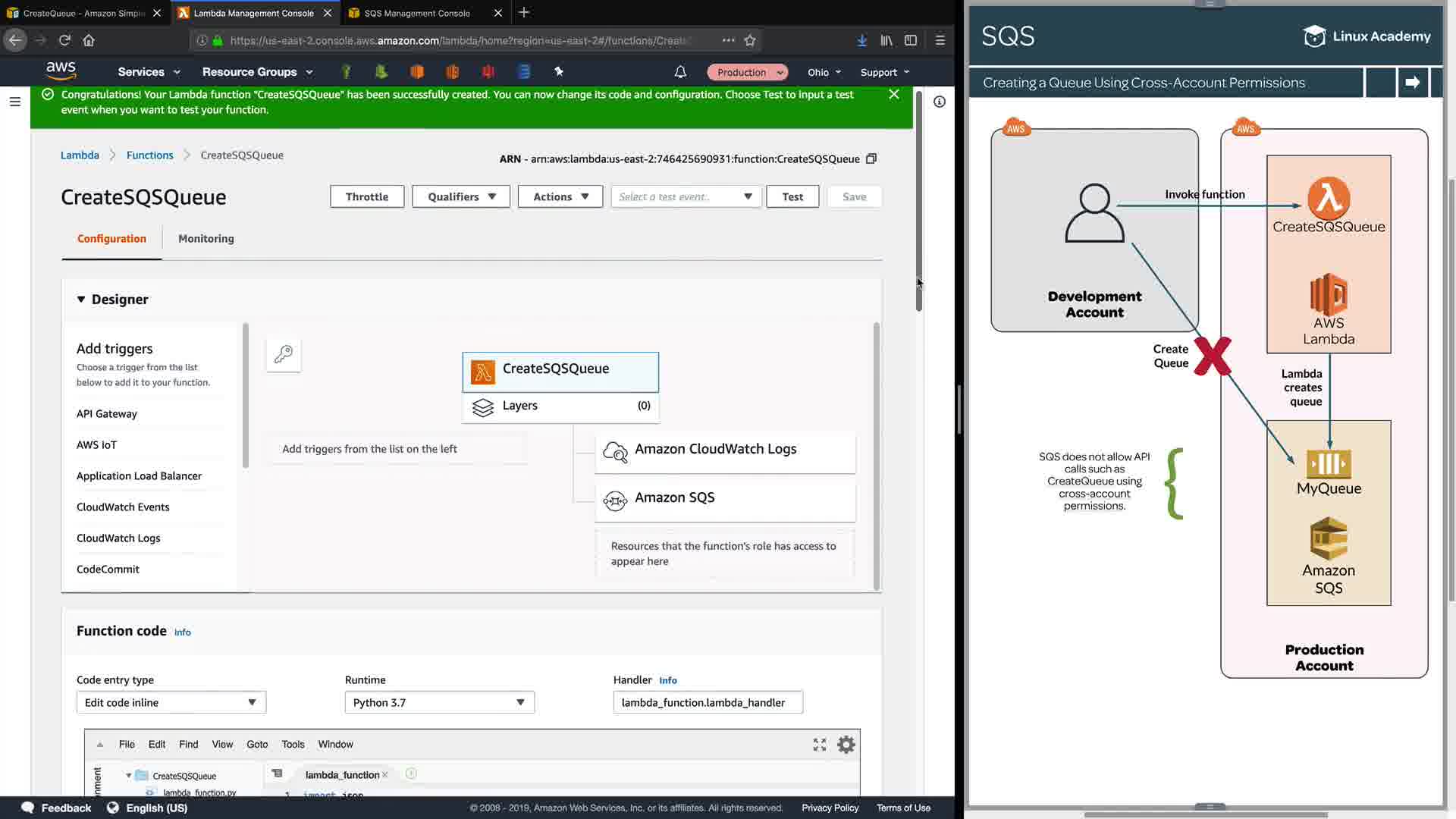Click the copy ARN icon
This screenshot has height=819, width=1456.
[x=871, y=158]
